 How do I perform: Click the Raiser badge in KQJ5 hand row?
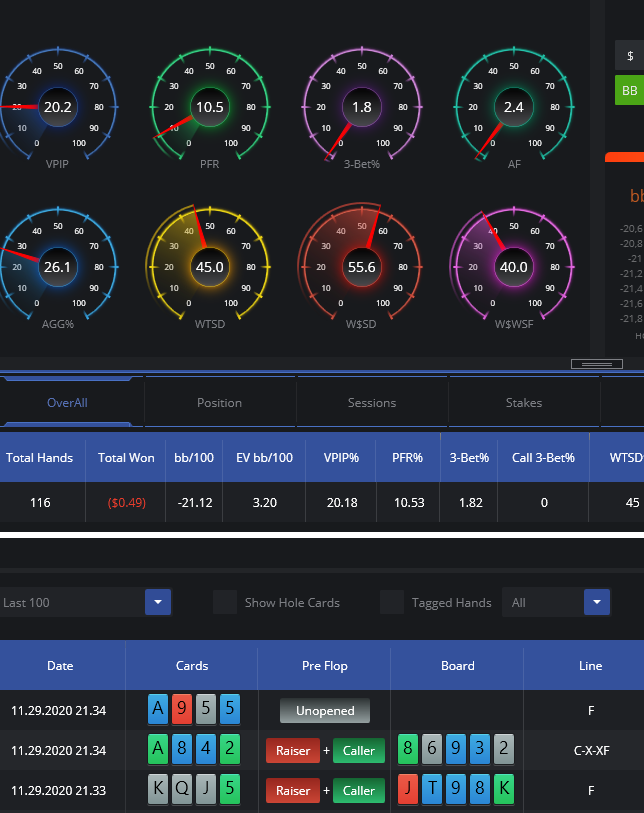(293, 791)
